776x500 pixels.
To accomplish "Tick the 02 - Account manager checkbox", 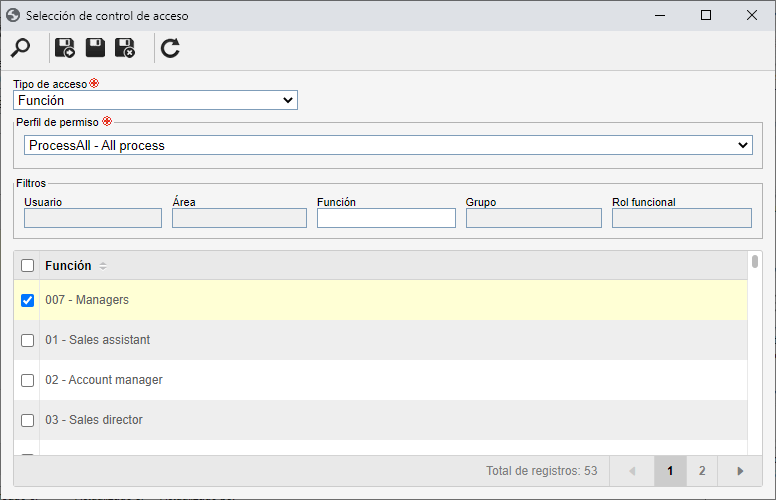I will coord(28,380).
